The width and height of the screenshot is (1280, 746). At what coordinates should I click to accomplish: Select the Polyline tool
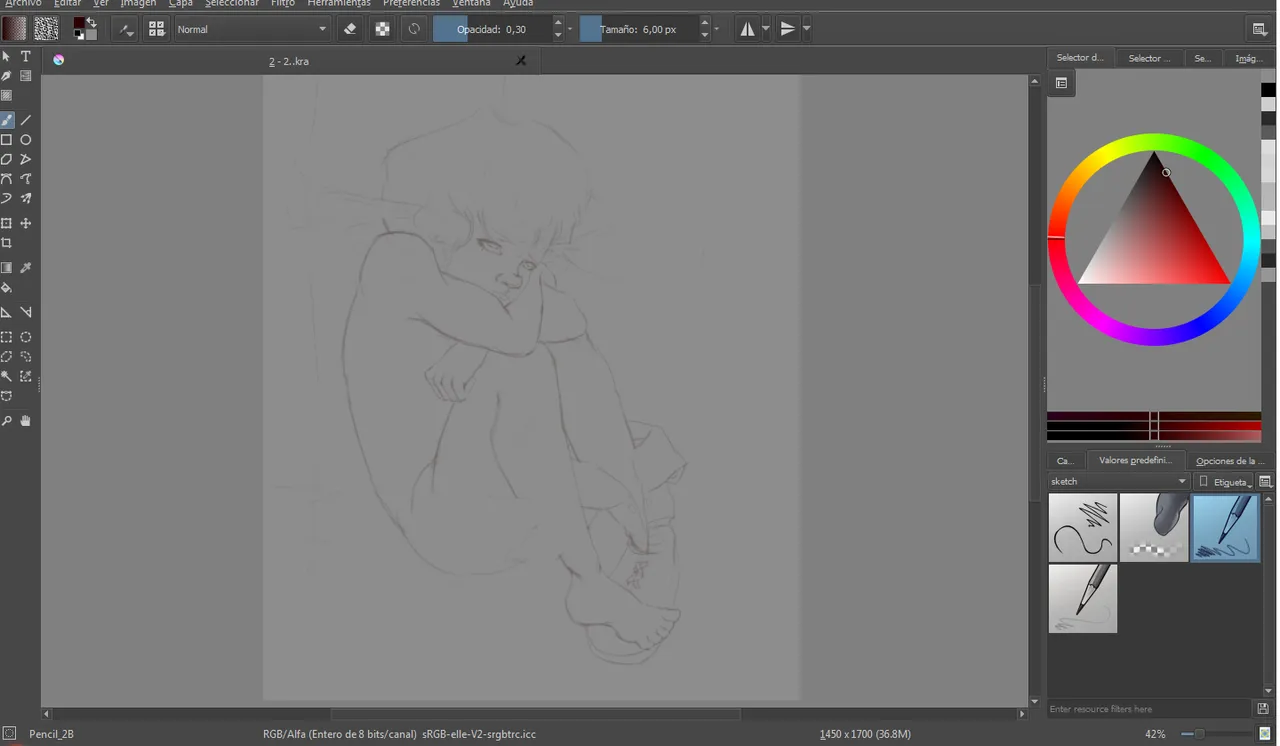(x=26, y=159)
